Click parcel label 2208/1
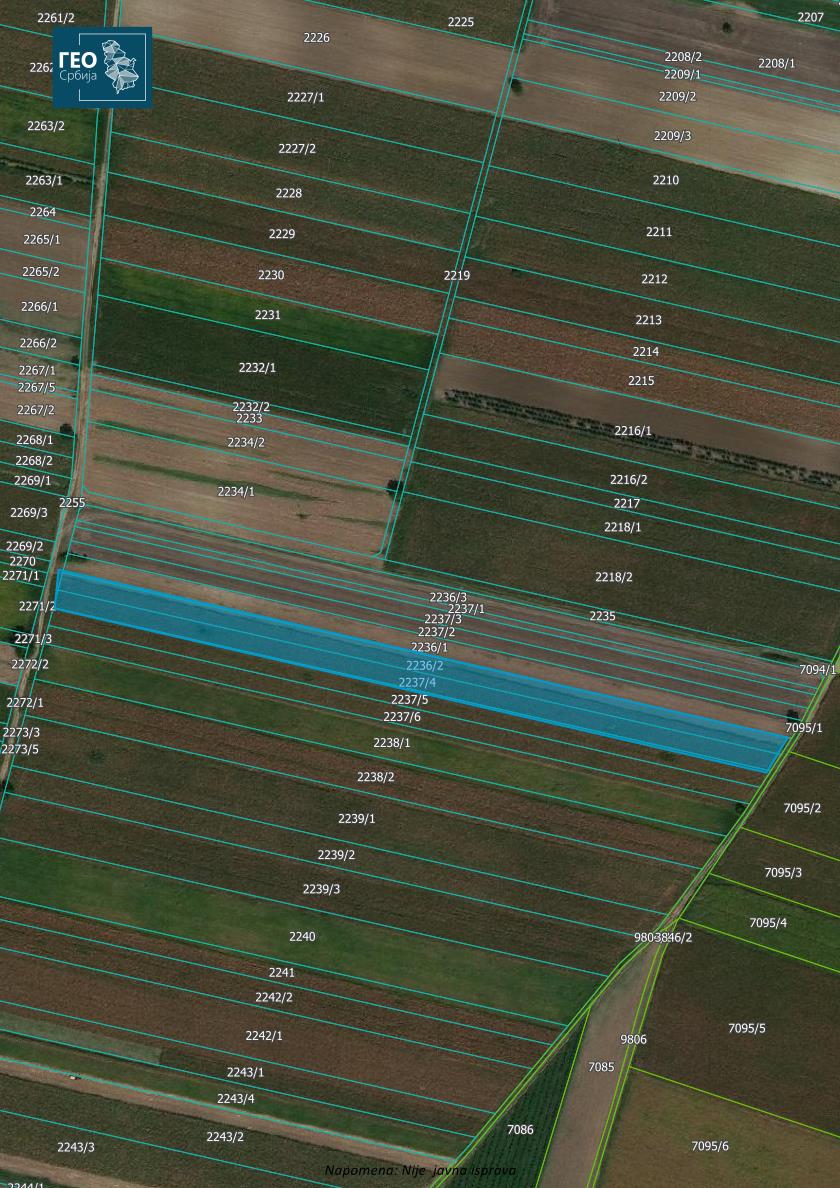840x1188 pixels. pos(777,63)
